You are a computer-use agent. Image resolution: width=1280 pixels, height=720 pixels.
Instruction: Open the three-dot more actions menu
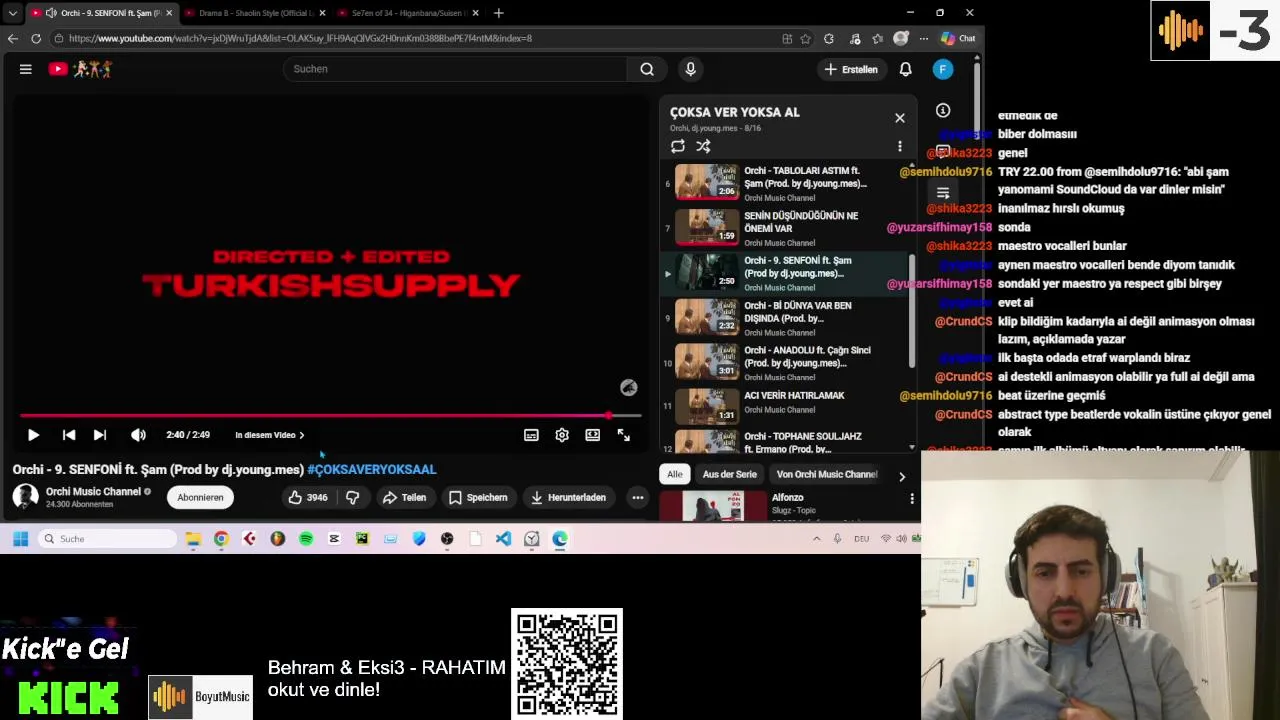point(637,497)
